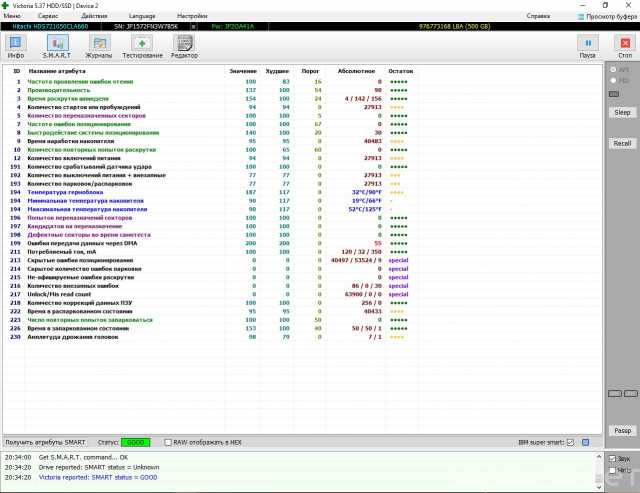This screenshot has width=640, height=493.
Task: Pause the operation with Пауза
Action: pos(587,47)
